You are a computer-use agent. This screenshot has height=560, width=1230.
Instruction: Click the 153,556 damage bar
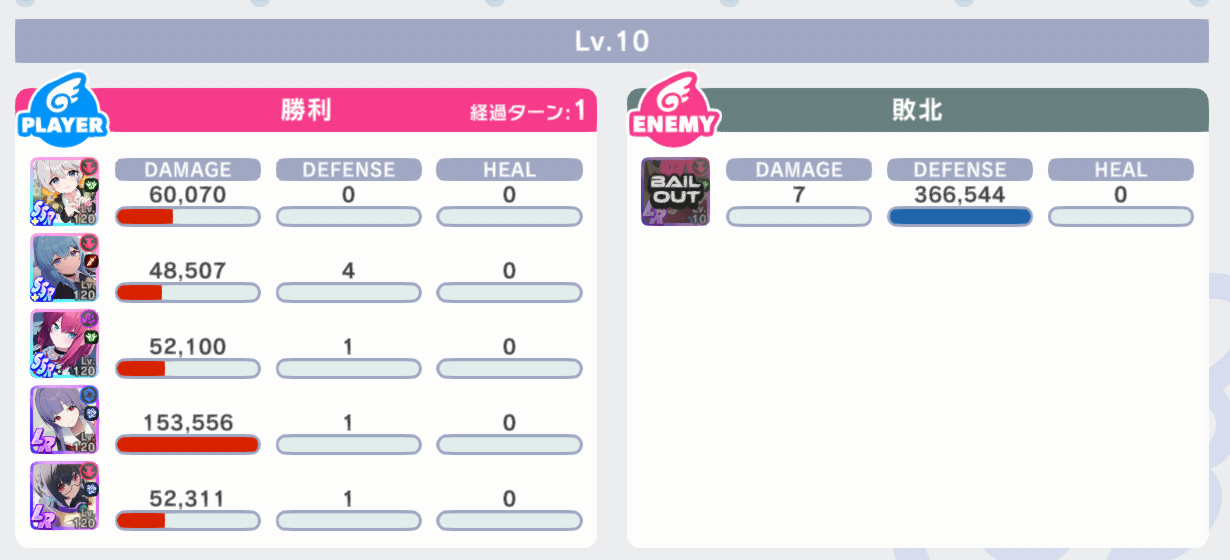point(188,444)
